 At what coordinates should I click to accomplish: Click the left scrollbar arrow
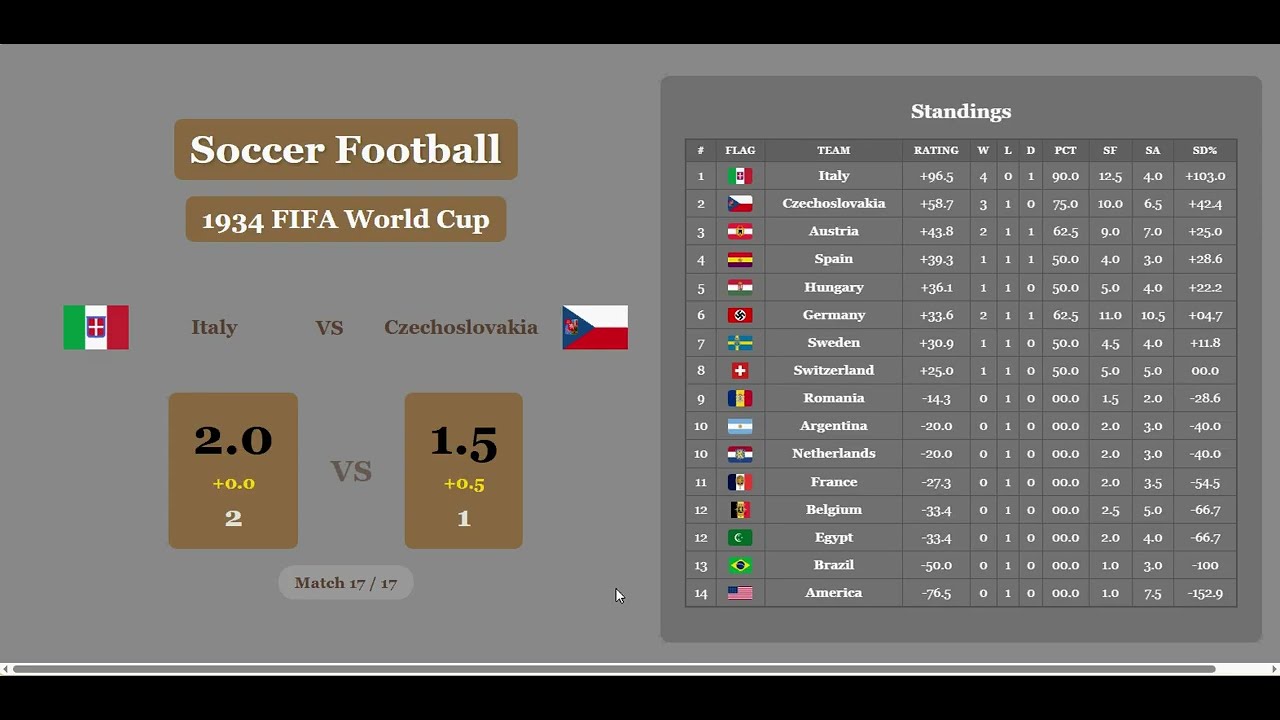coord(5,669)
